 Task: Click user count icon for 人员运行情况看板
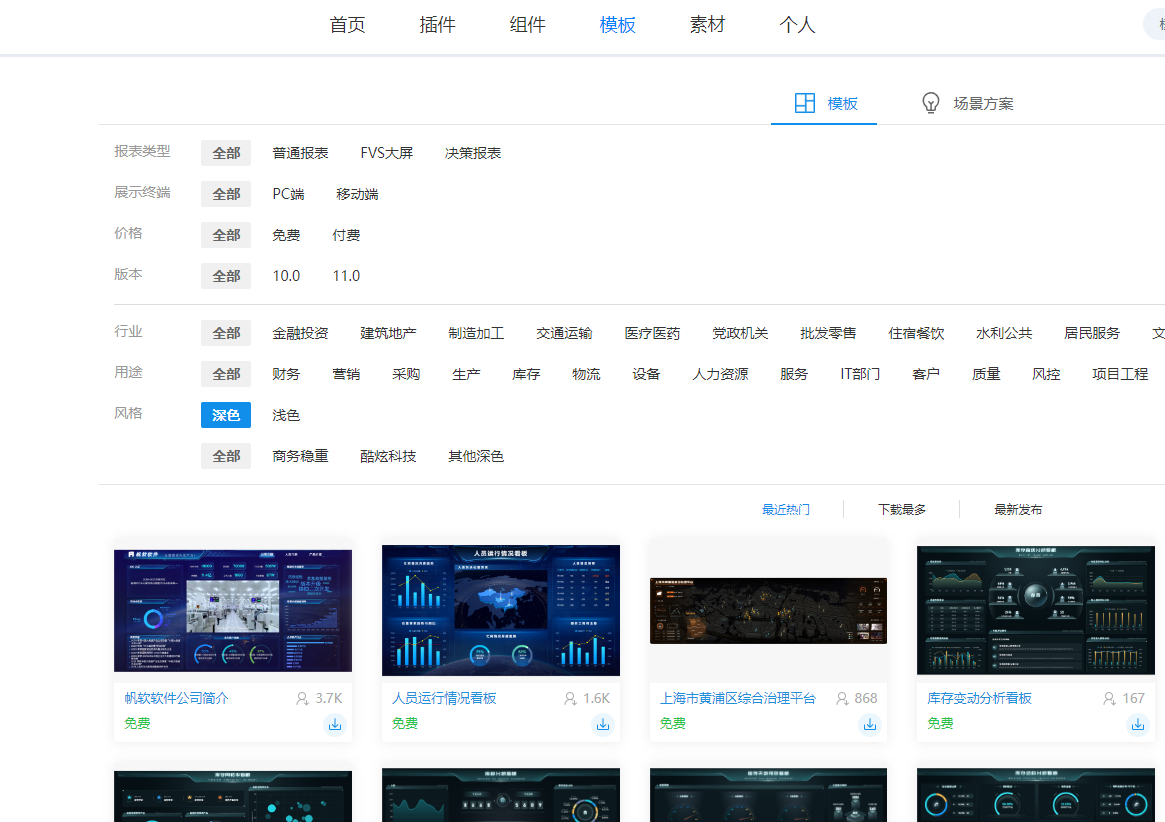(570, 699)
